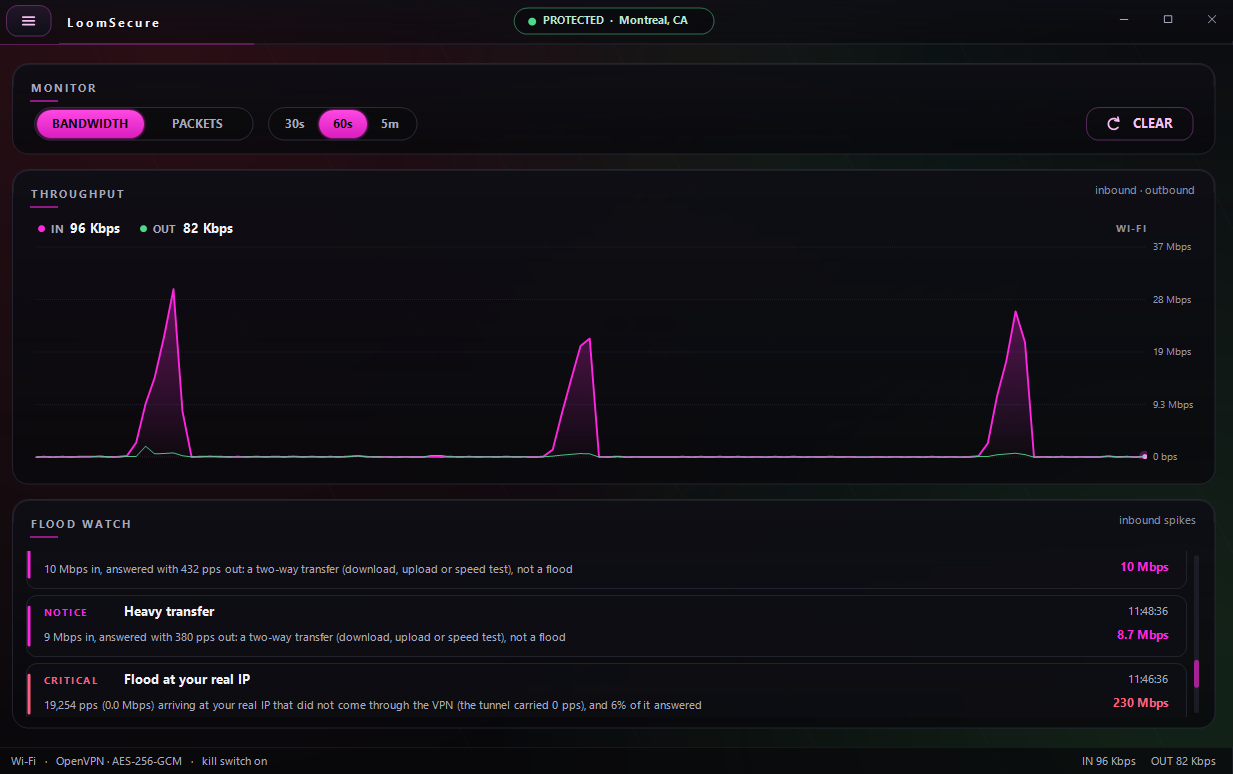The image size is (1233, 774).
Task: Click the 9.3 Mbps axis label
Action: [x=1173, y=405]
